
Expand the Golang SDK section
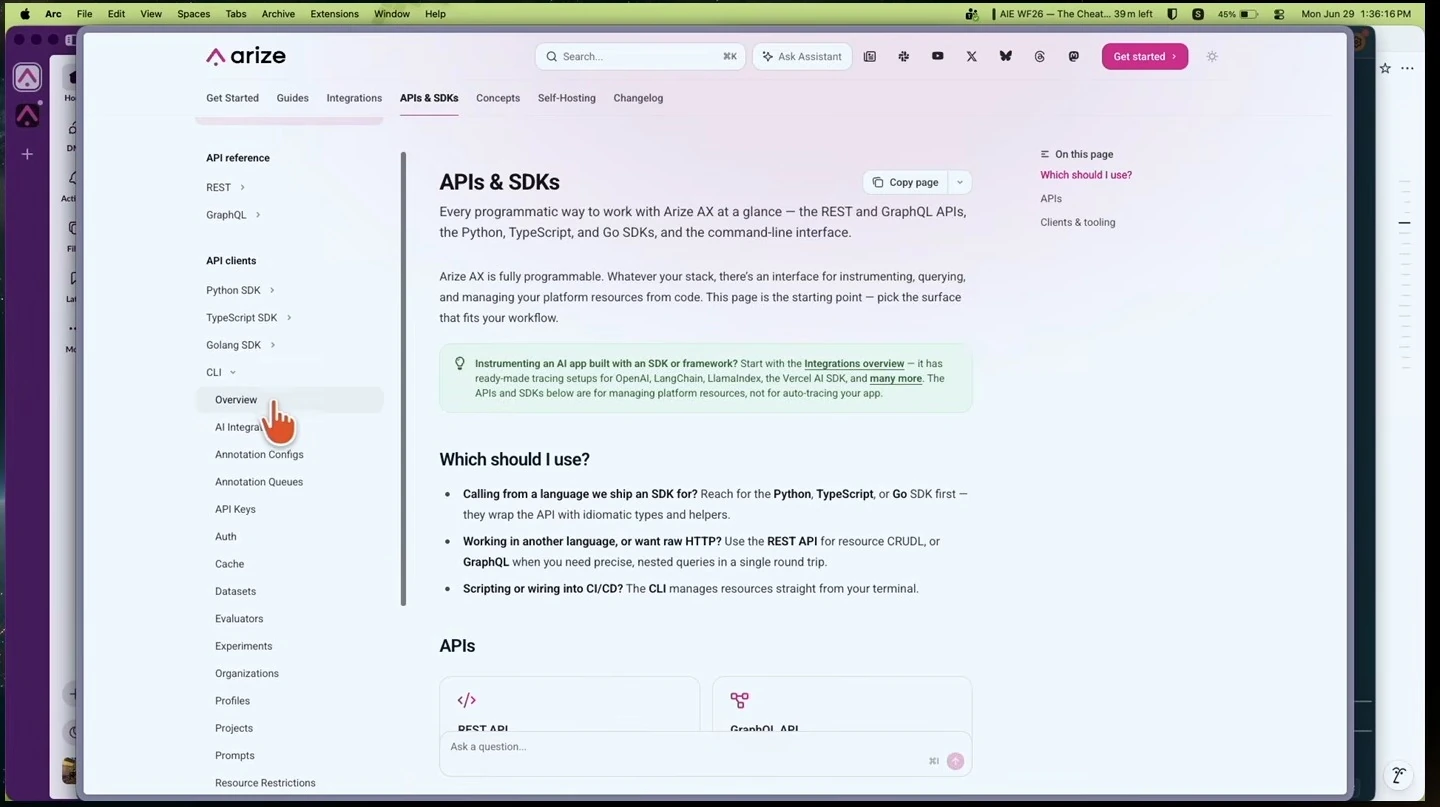pyautogui.click(x=272, y=345)
